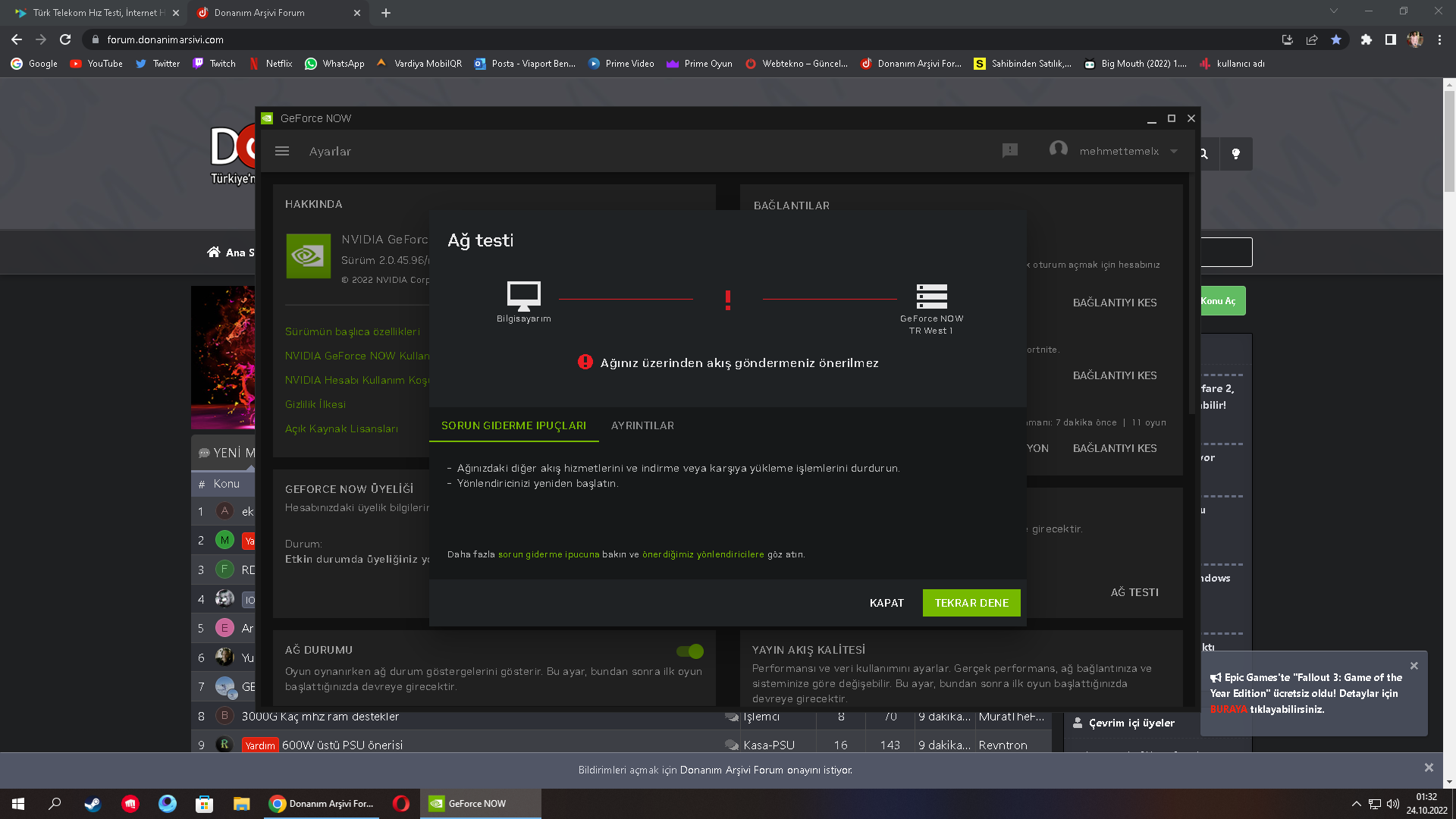Screen dimensions: 1456x819
Task: Select the Sorun Giderme İpuçları tab
Action: pos(513,425)
